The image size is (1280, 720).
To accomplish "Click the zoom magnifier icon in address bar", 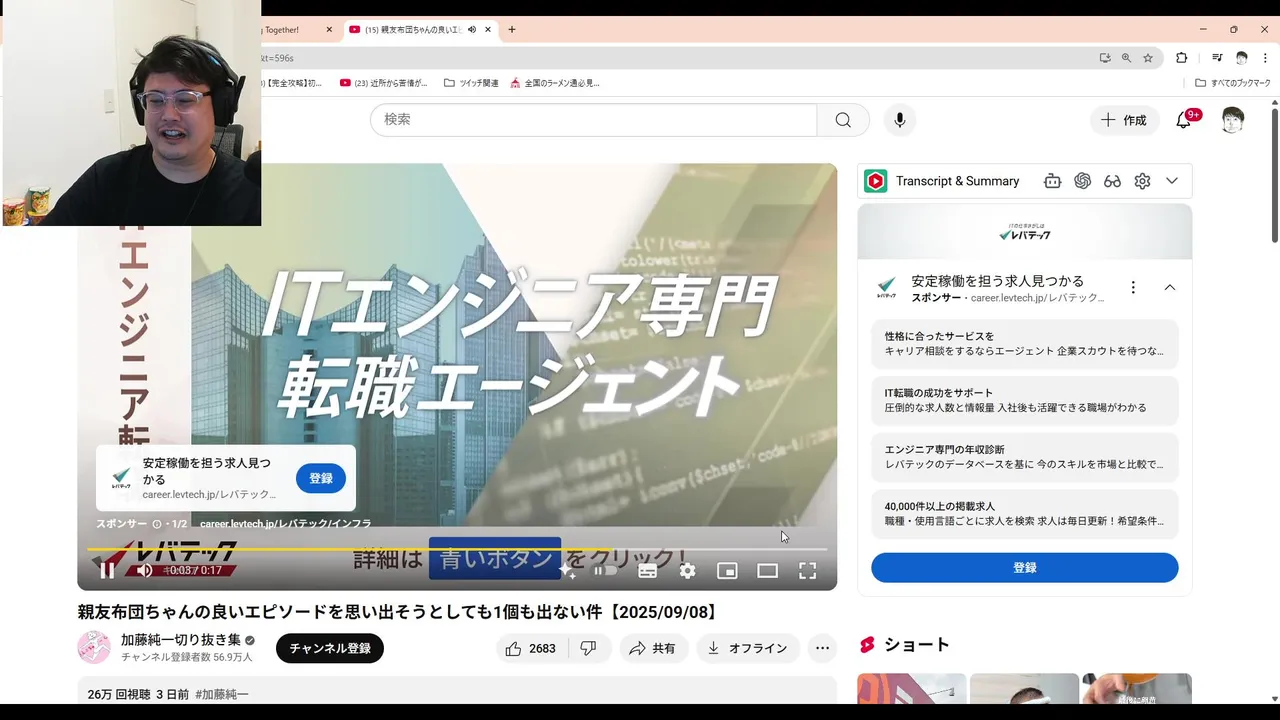I will coord(1126,58).
